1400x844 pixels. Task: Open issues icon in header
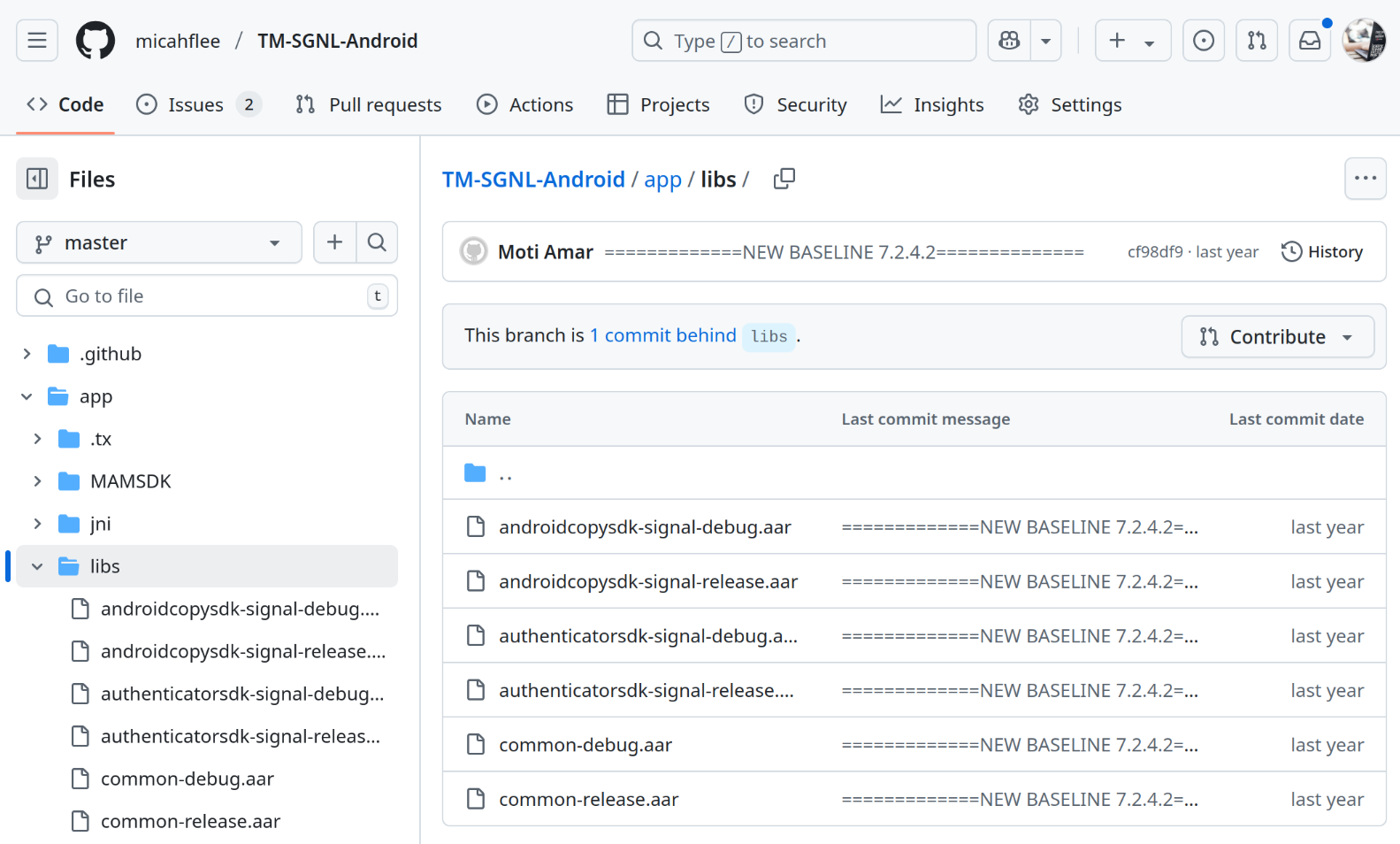1204,41
